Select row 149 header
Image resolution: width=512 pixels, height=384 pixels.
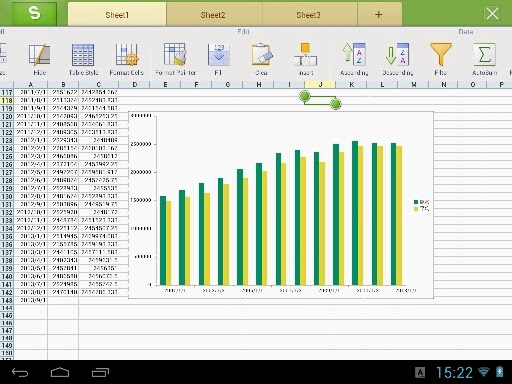[x=7, y=345]
